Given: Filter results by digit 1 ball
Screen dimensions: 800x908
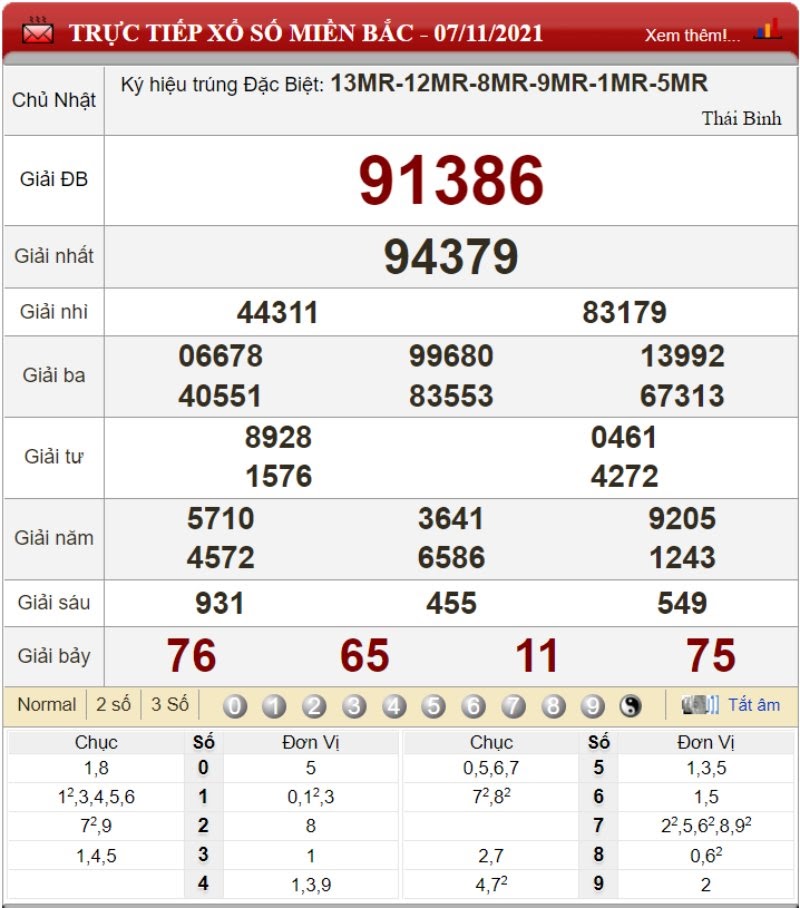Looking at the screenshot, I should coord(275,706).
